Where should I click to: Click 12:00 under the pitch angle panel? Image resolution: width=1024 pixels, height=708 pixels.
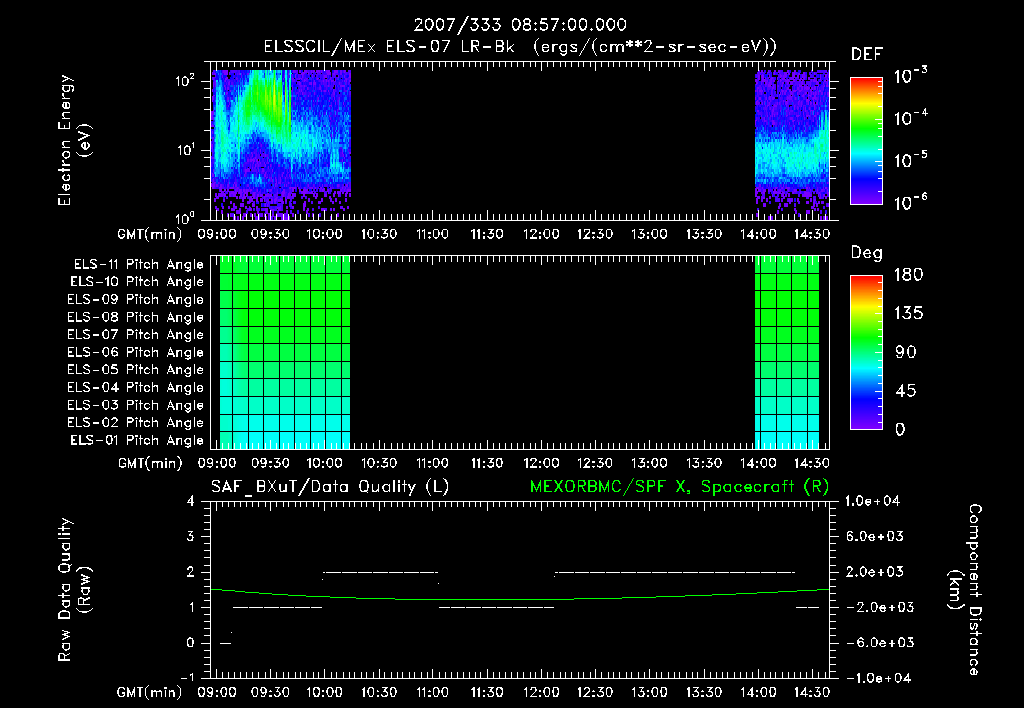tap(541, 463)
